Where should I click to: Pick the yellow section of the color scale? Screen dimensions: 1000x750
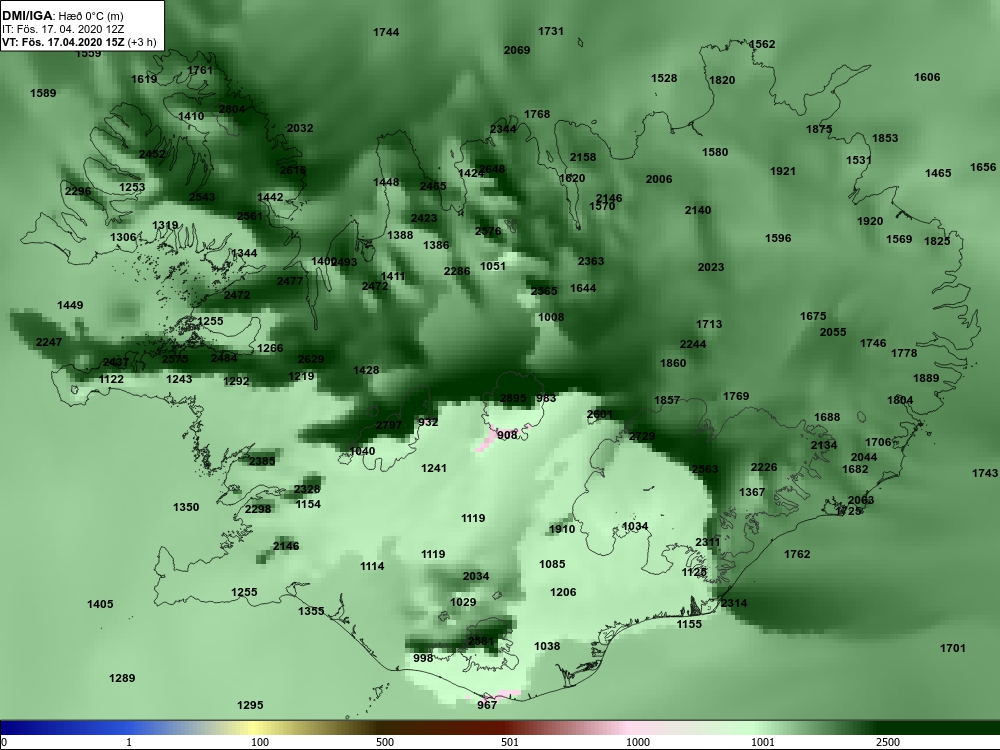(255, 728)
